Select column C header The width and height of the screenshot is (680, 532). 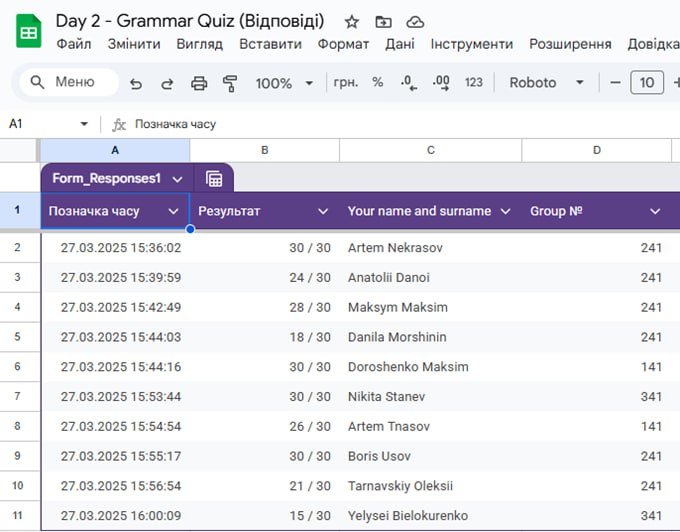(x=431, y=150)
